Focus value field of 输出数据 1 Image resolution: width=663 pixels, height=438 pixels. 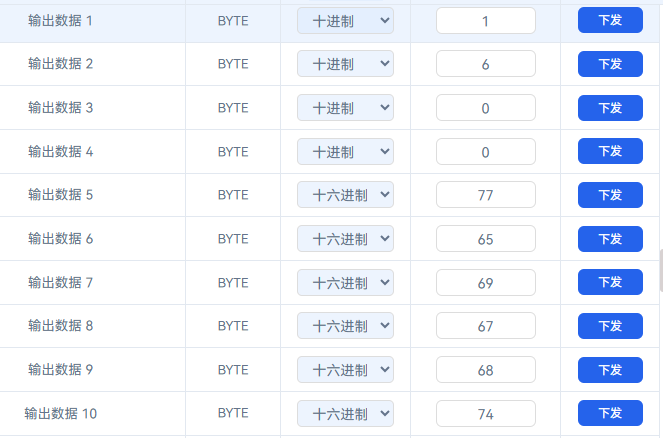pos(486,21)
